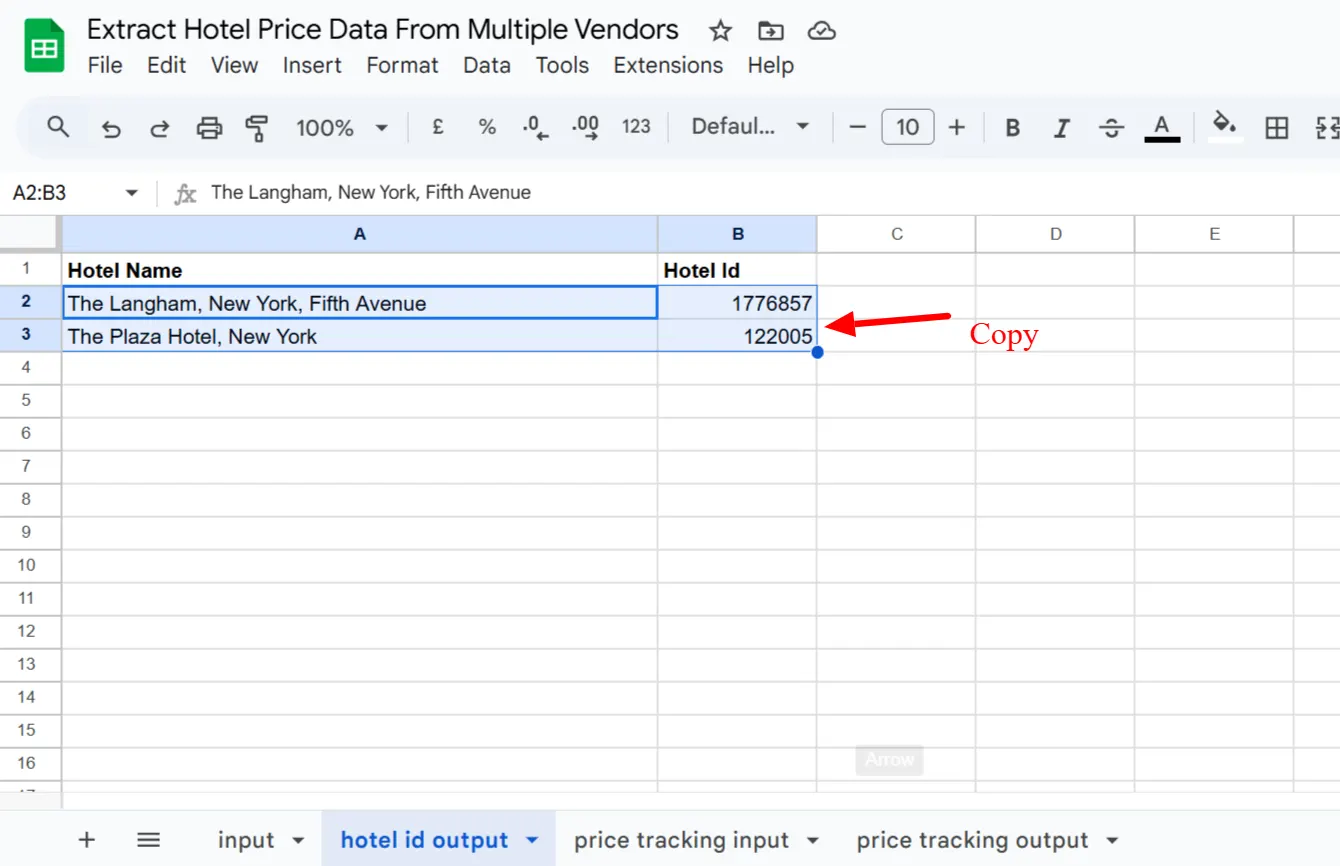
Task: Toggle bold formatting
Action: (1013, 128)
